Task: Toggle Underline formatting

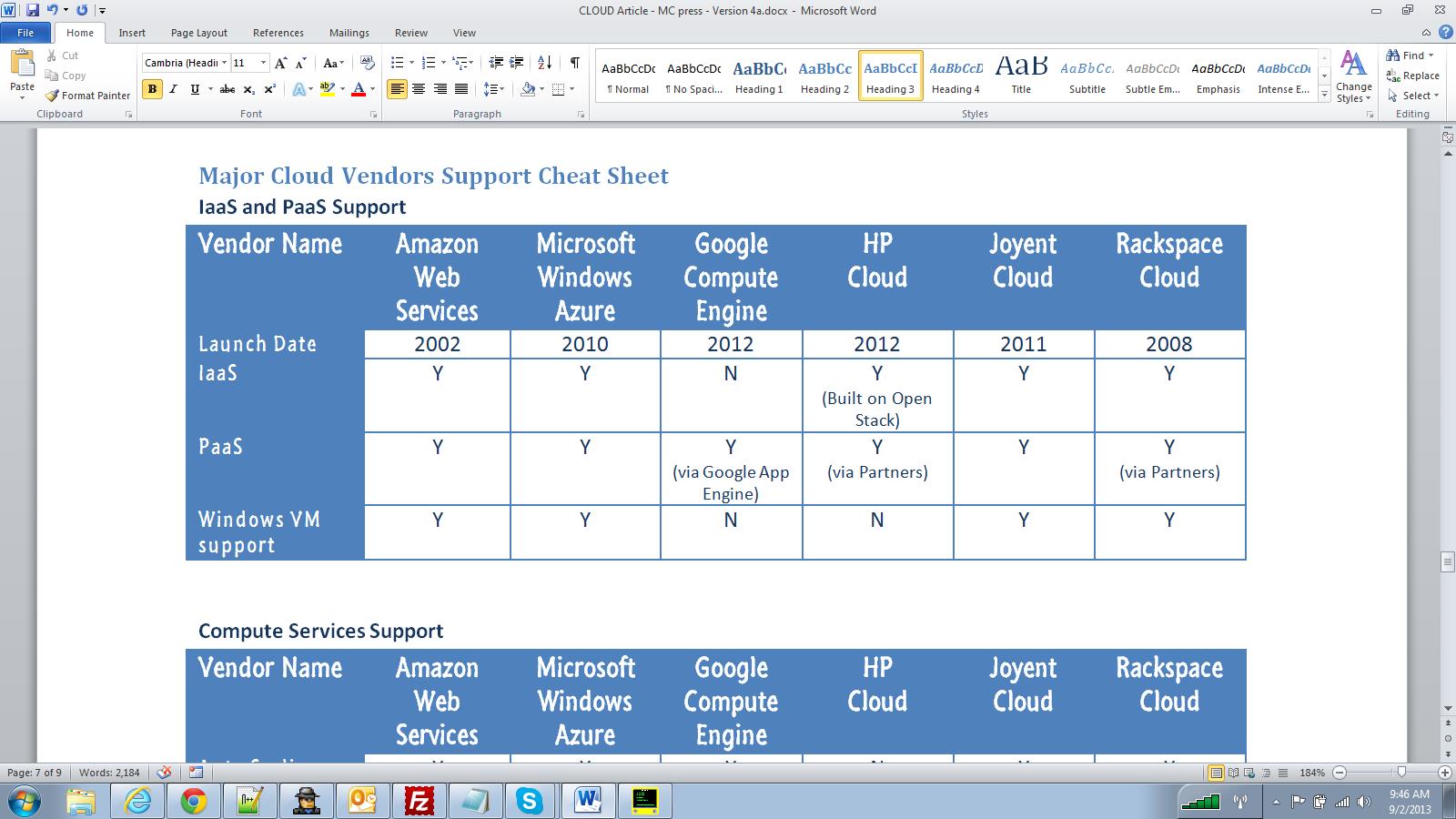Action: point(195,89)
